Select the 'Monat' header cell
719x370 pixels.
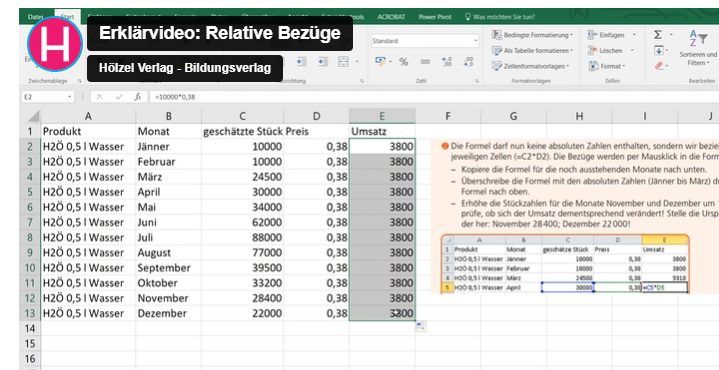pyautogui.click(x=169, y=132)
